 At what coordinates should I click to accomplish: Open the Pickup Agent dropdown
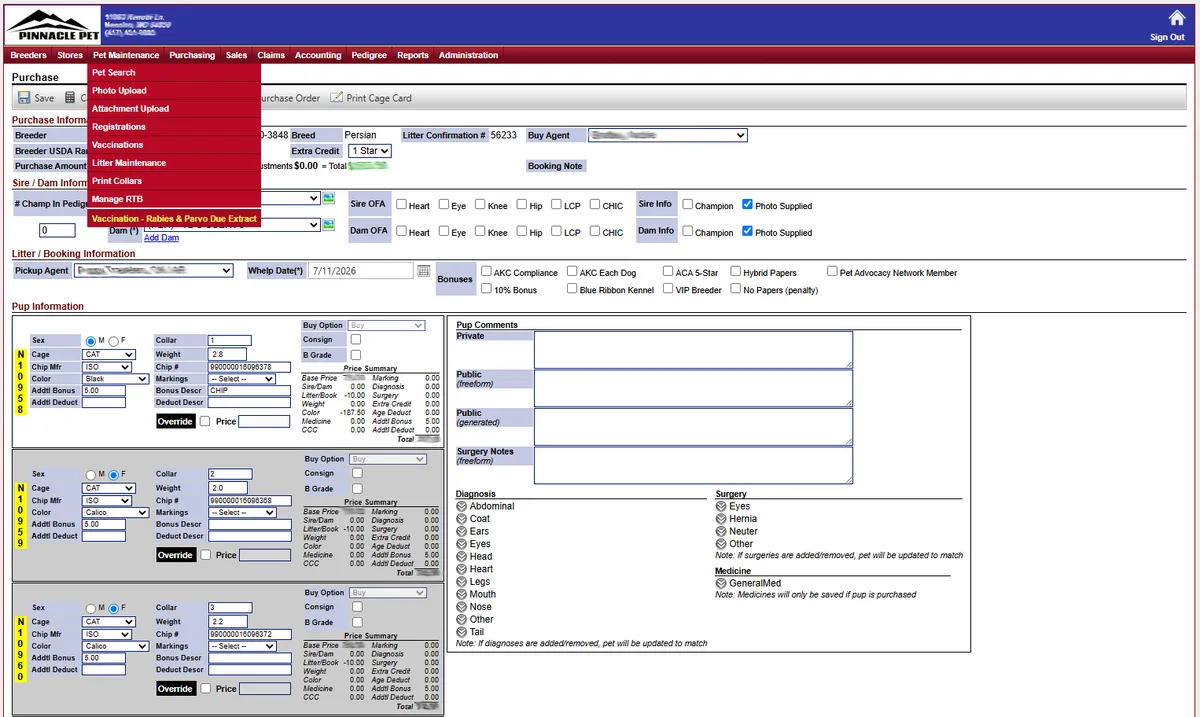point(154,271)
